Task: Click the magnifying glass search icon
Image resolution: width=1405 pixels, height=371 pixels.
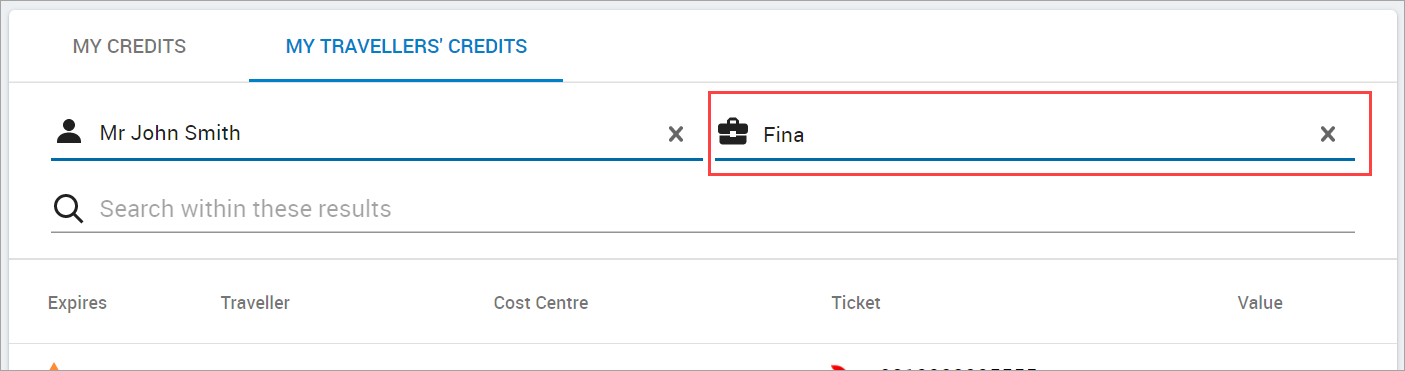Action: pos(68,208)
